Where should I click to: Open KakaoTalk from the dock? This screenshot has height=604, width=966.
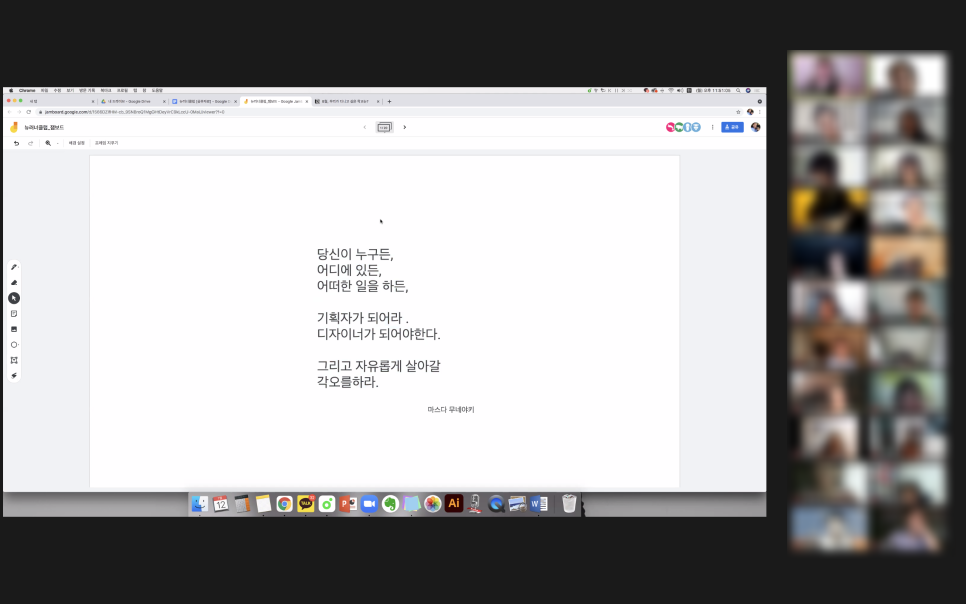tap(306, 504)
